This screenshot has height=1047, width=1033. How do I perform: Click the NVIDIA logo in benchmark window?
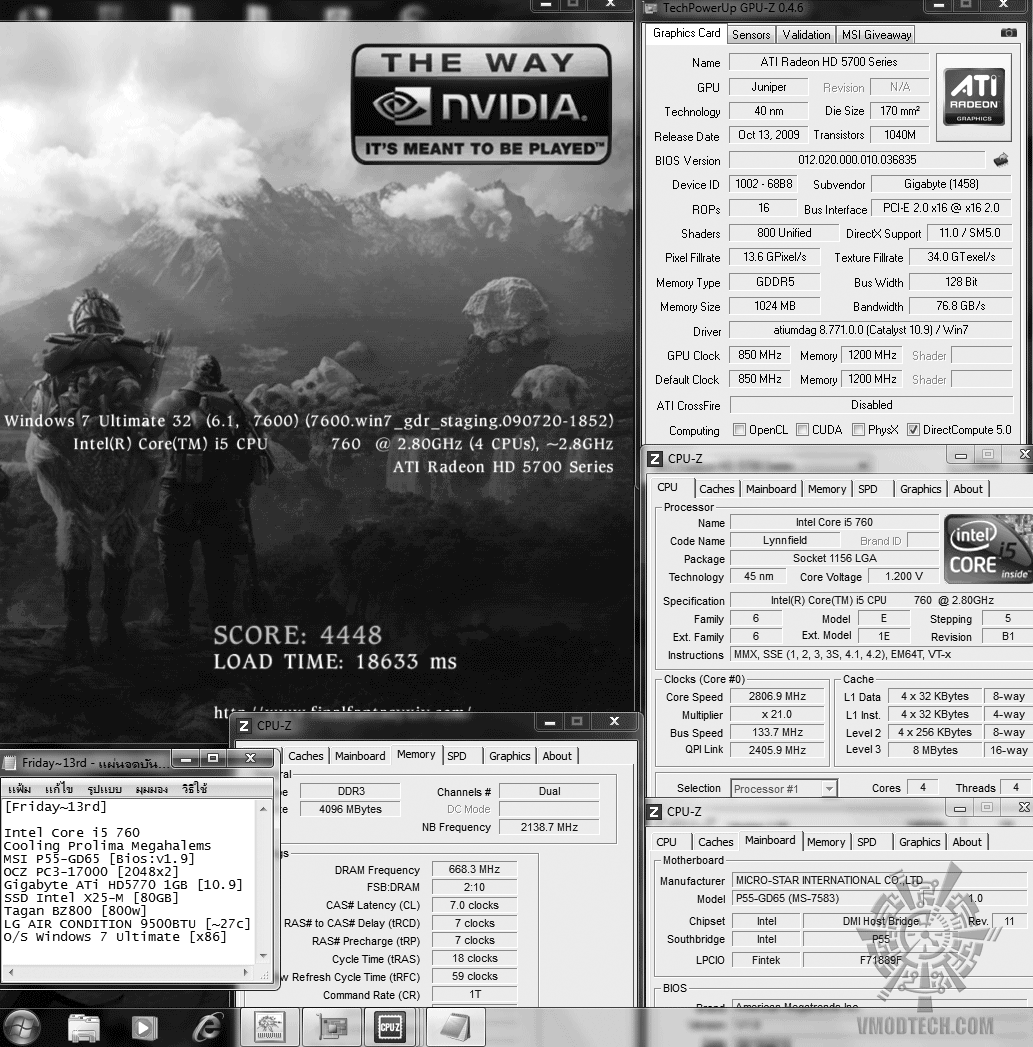[x=481, y=104]
